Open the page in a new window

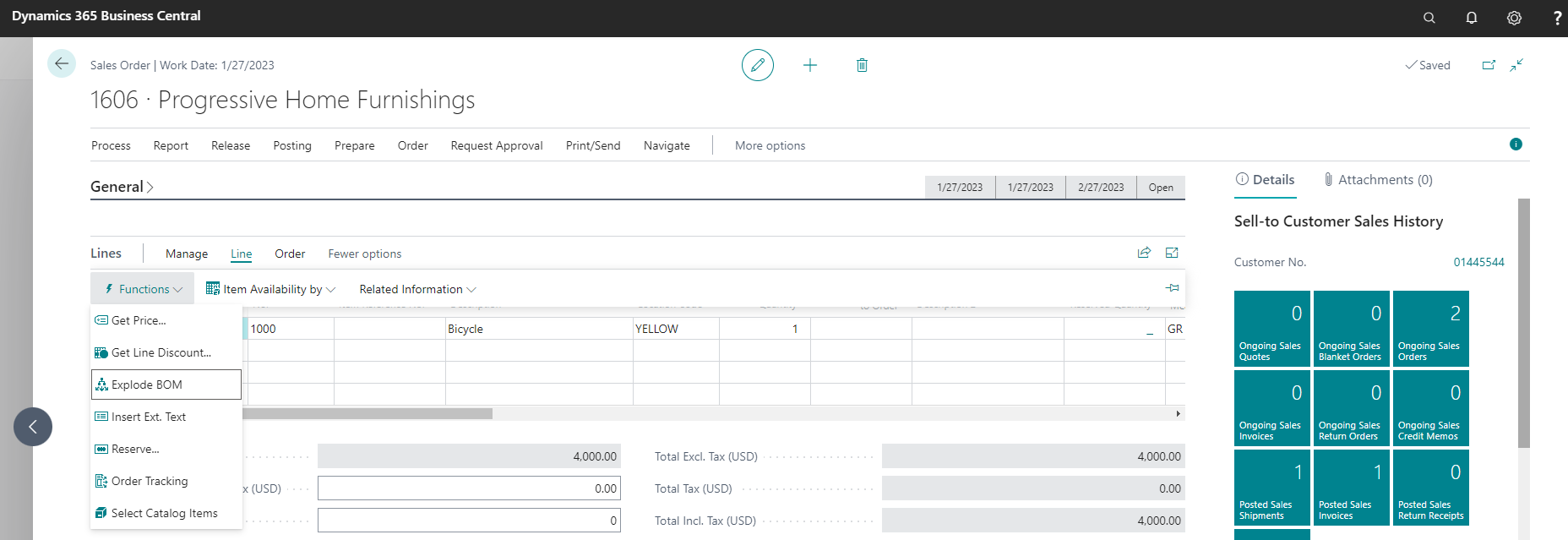(x=1489, y=65)
